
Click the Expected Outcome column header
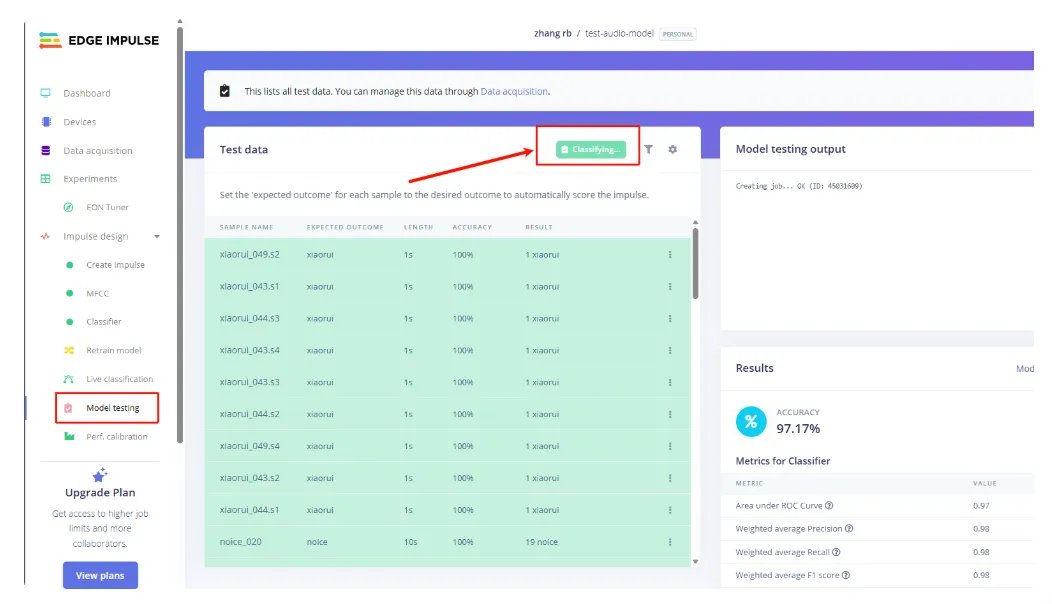tap(345, 227)
